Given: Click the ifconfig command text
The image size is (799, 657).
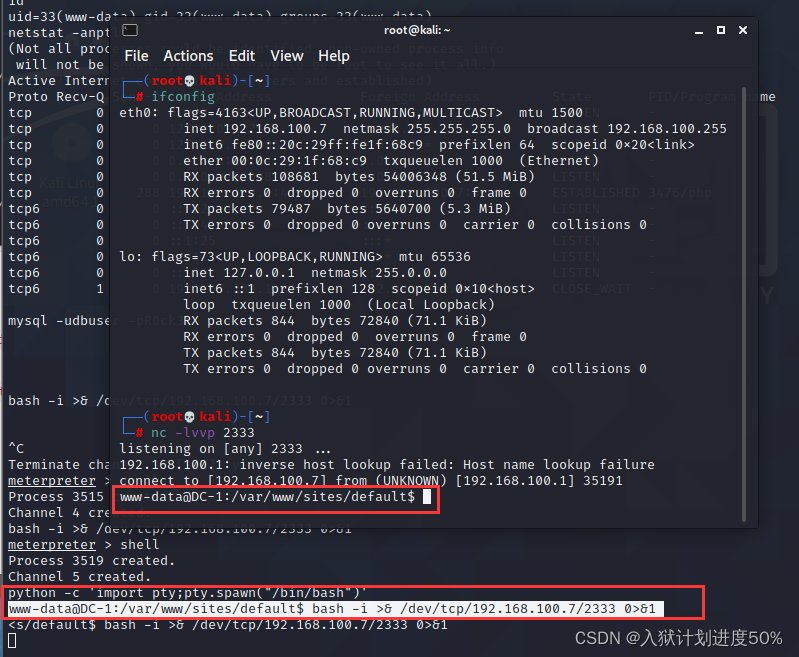Looking at the screenshot, I should 183,96.
